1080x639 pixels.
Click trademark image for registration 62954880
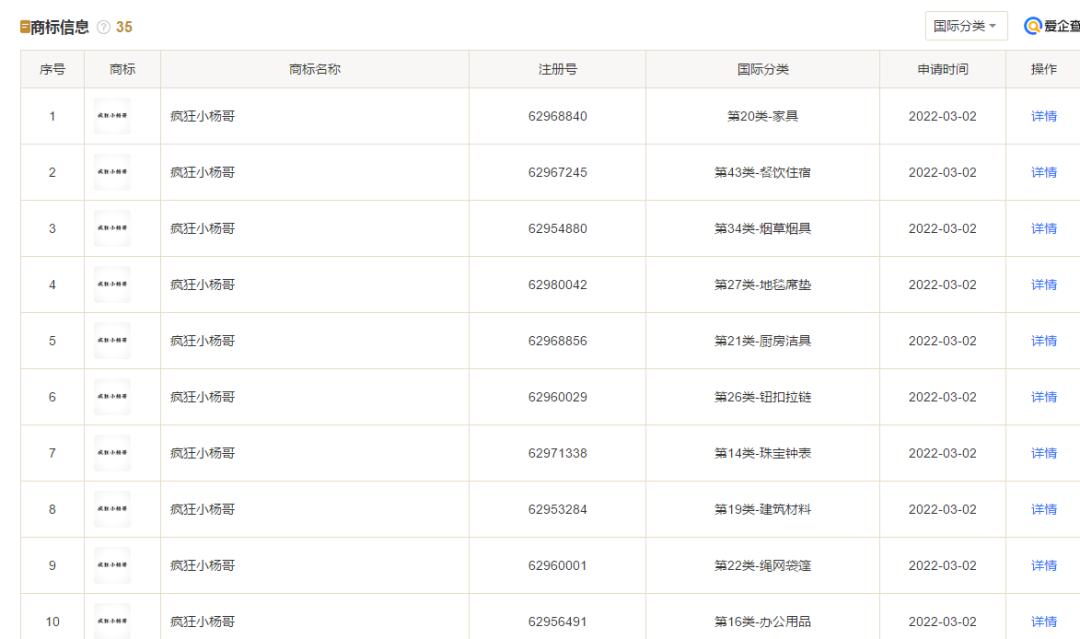[x=111, y=228]
